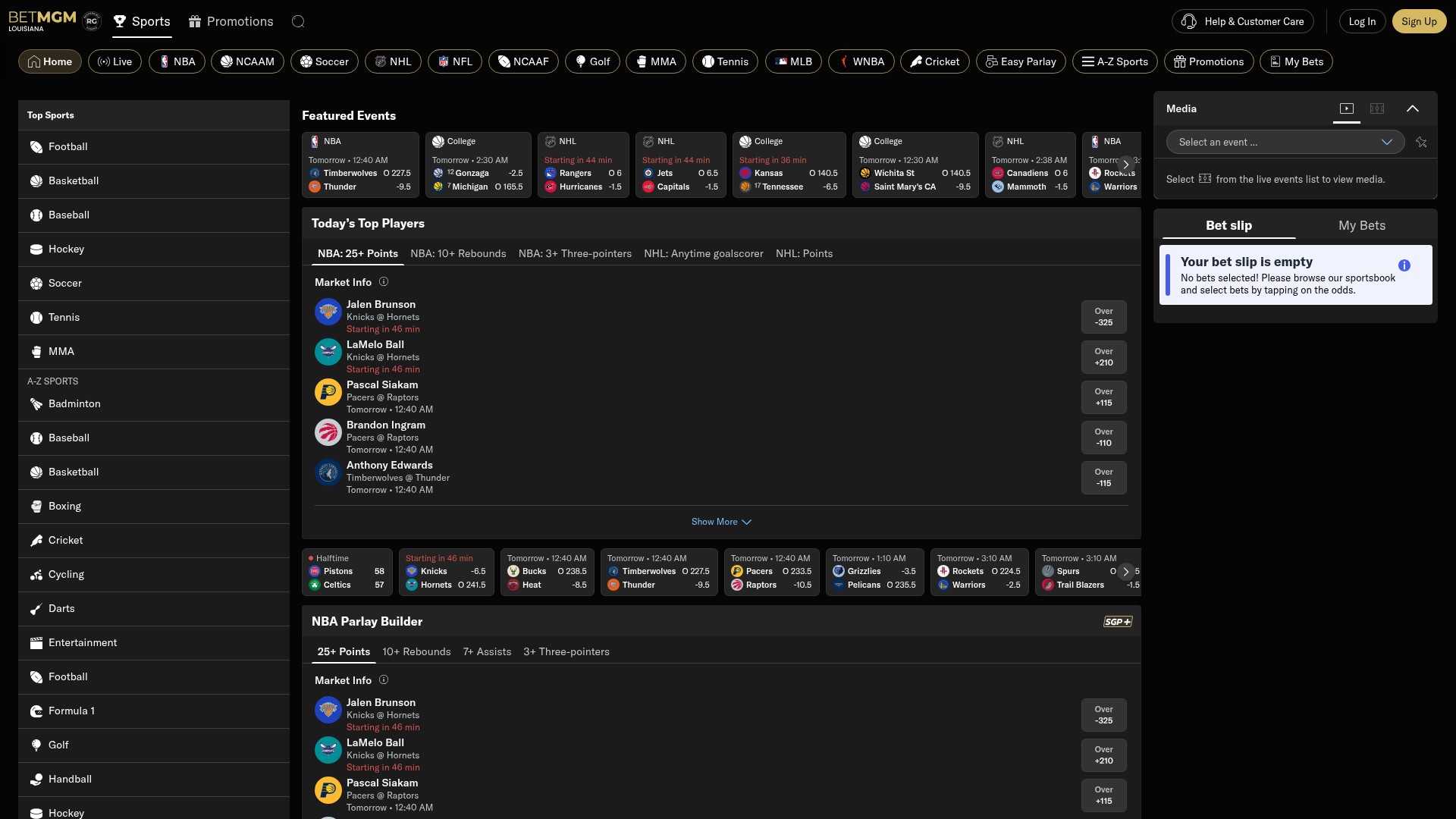Click the bet slip info icon

[1404, 265]
